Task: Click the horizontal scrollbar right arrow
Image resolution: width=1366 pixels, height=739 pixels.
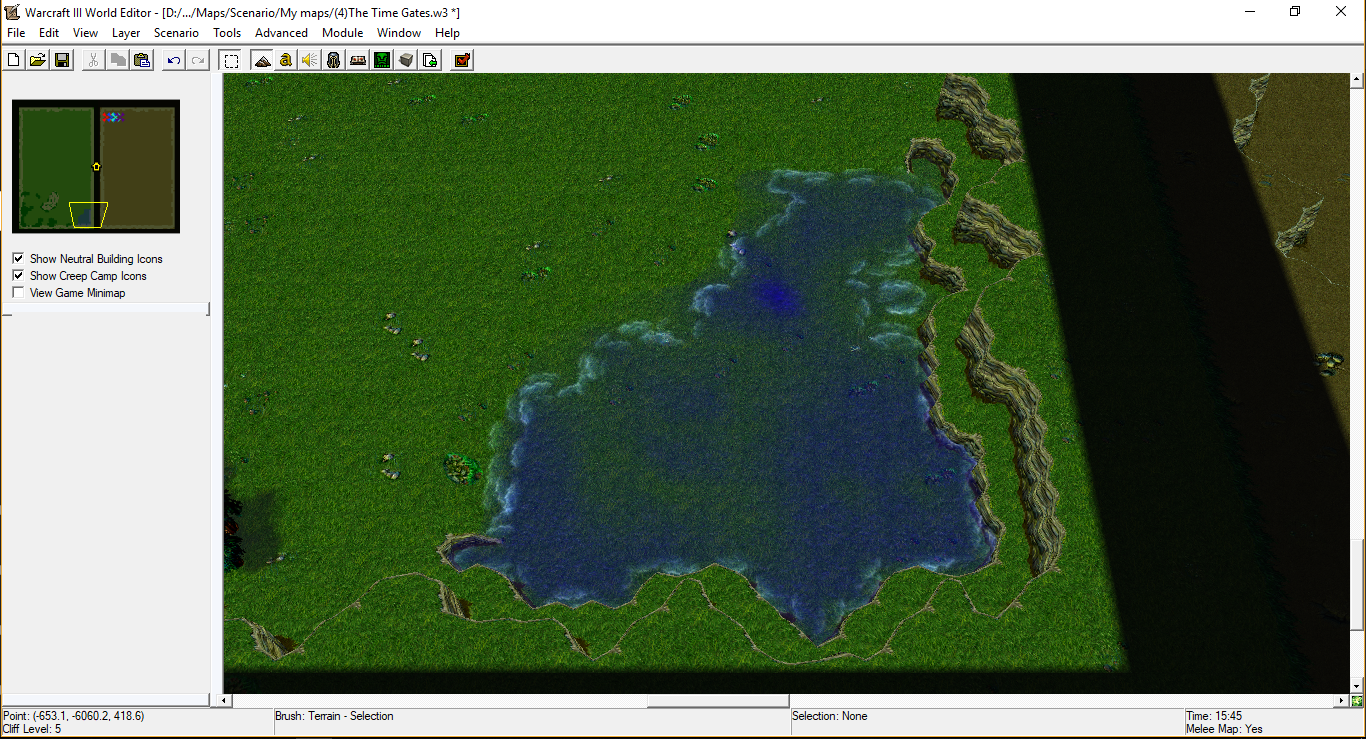Action: pos(1342,701)
